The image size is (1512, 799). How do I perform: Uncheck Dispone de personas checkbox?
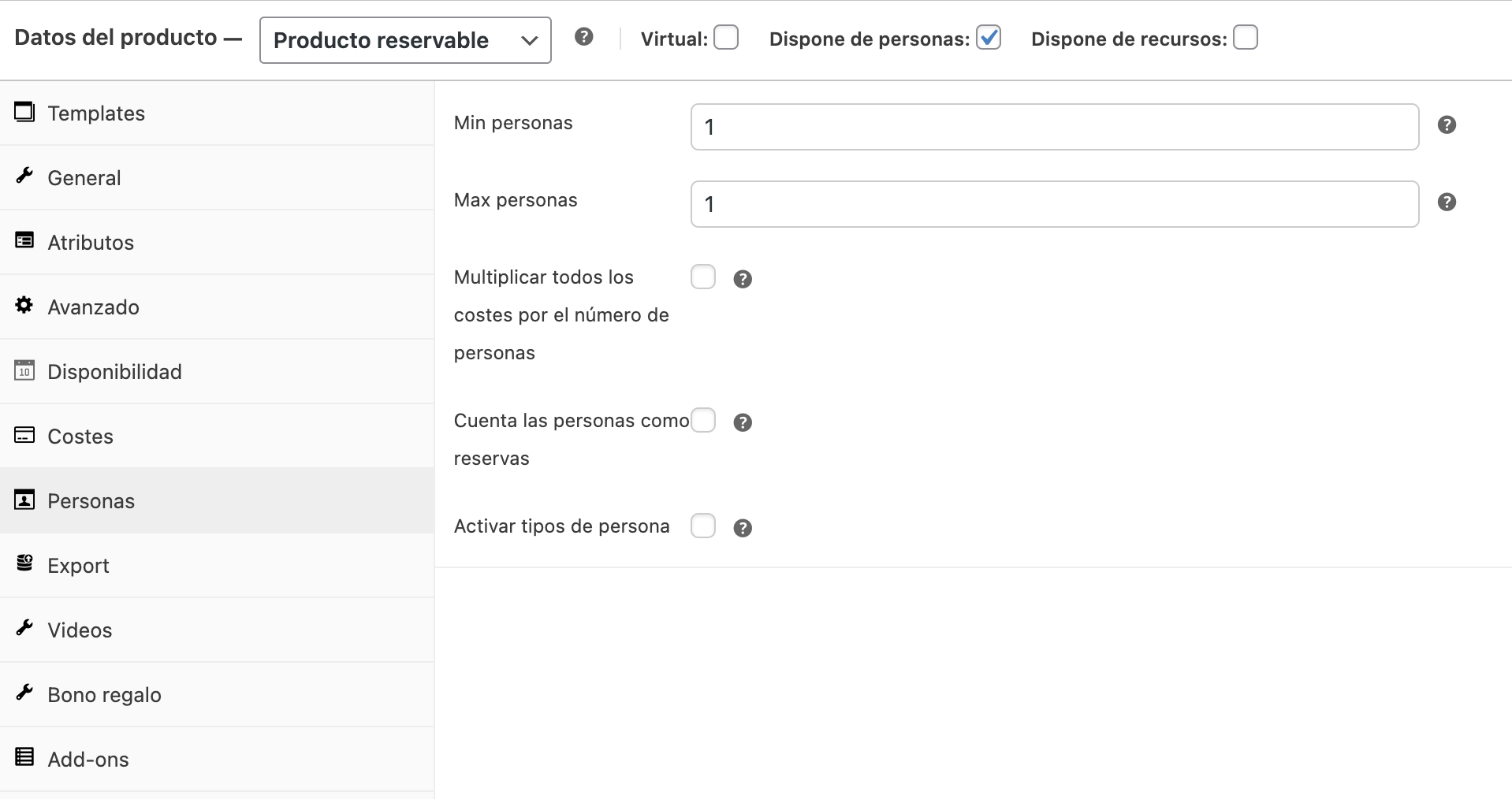(x=989, y=38)
